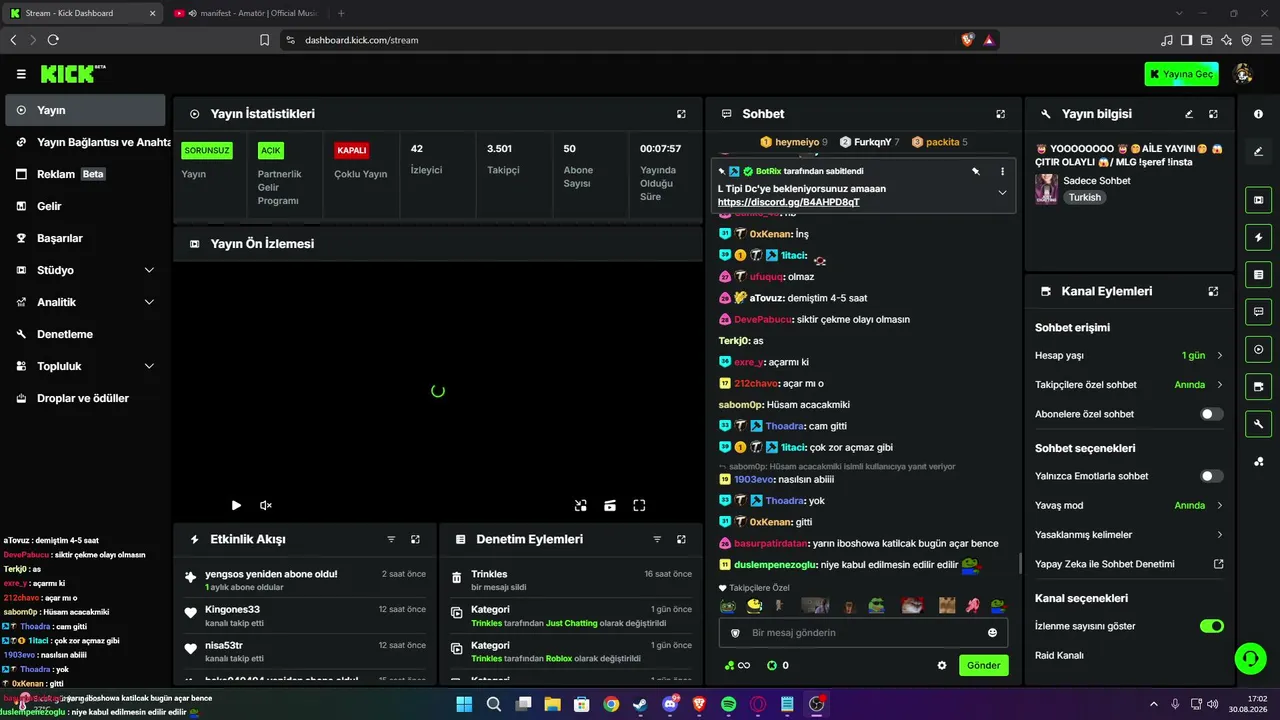Click the Raid Kanalı option
This screenshot has width=1280, height=720.
1059,655
